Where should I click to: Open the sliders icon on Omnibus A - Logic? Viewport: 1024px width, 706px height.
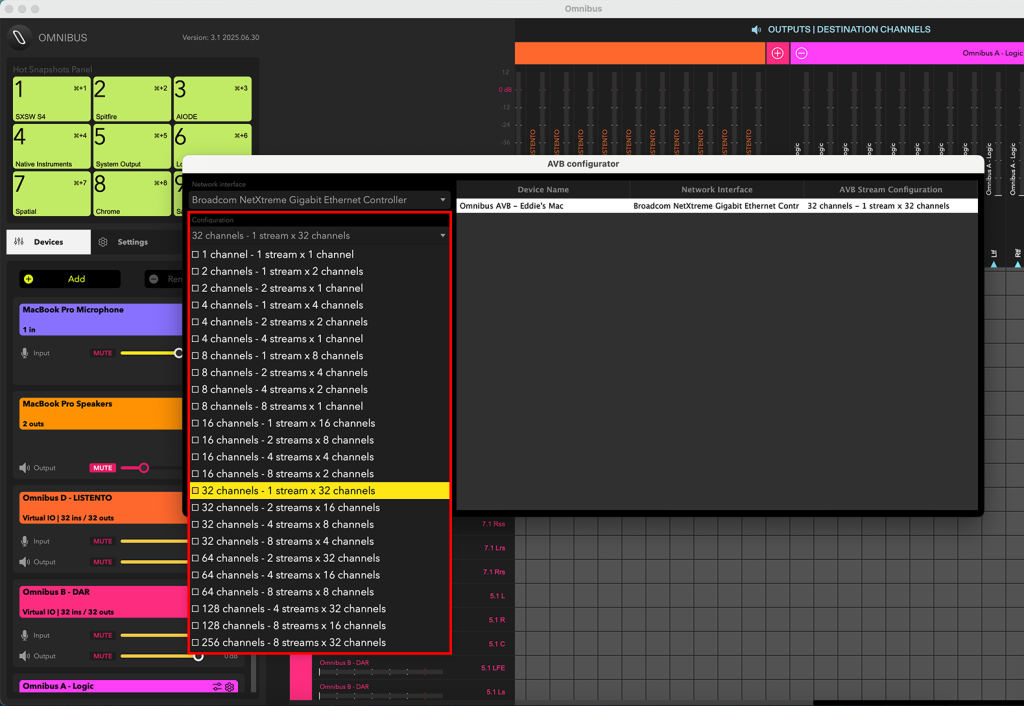(217, 686)
